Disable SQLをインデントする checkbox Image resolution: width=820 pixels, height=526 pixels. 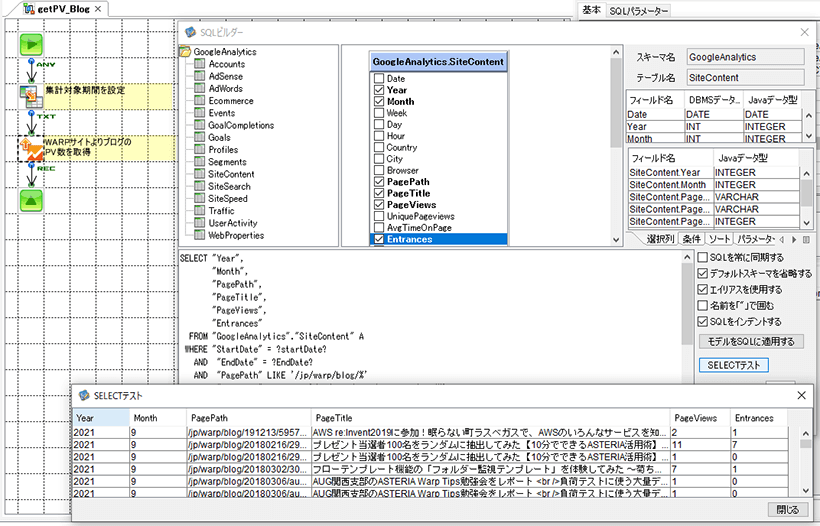pyautogui.click(x=703, y=322)
